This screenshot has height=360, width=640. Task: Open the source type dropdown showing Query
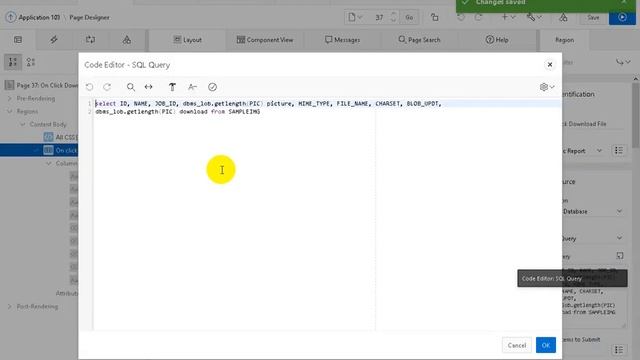tap(593, 238)
